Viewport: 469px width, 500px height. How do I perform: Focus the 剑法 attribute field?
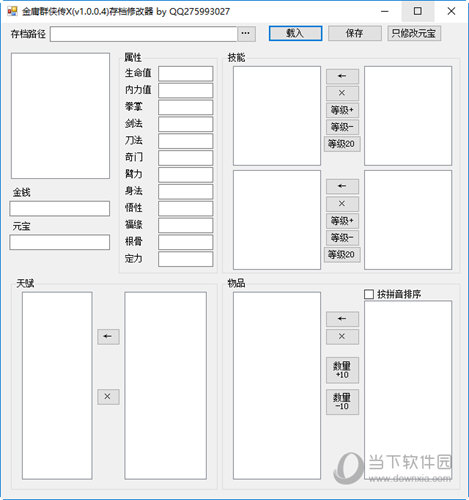[186, 124]
